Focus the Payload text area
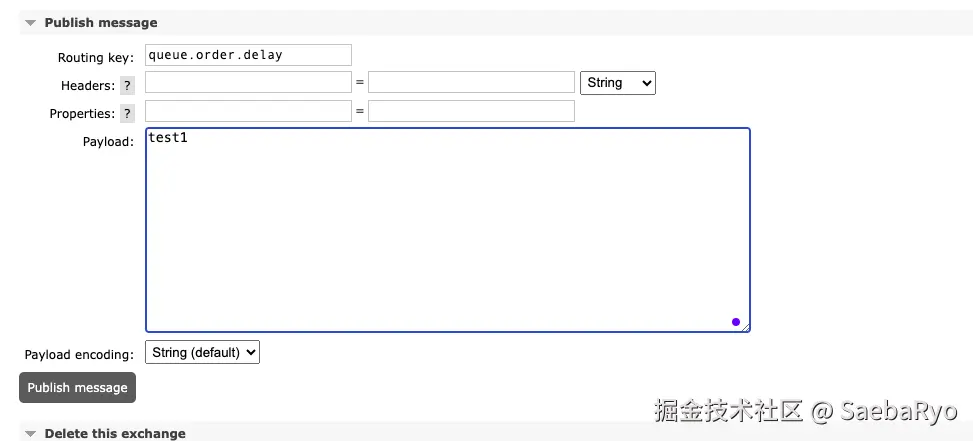The width and height of the screenshot is (973, 441). [447, 230]
